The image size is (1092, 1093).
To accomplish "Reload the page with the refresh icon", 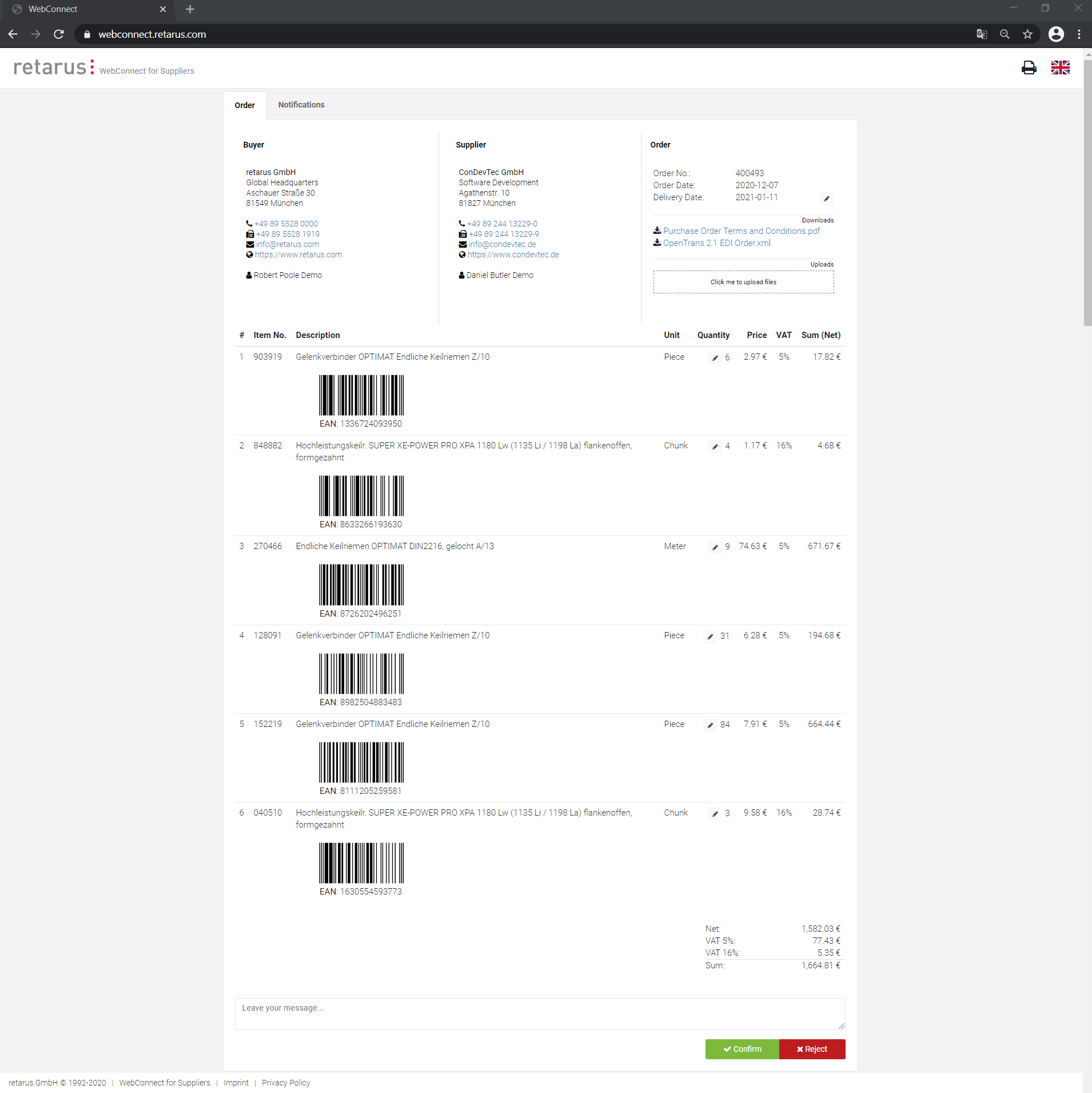I will pos(58,34).
